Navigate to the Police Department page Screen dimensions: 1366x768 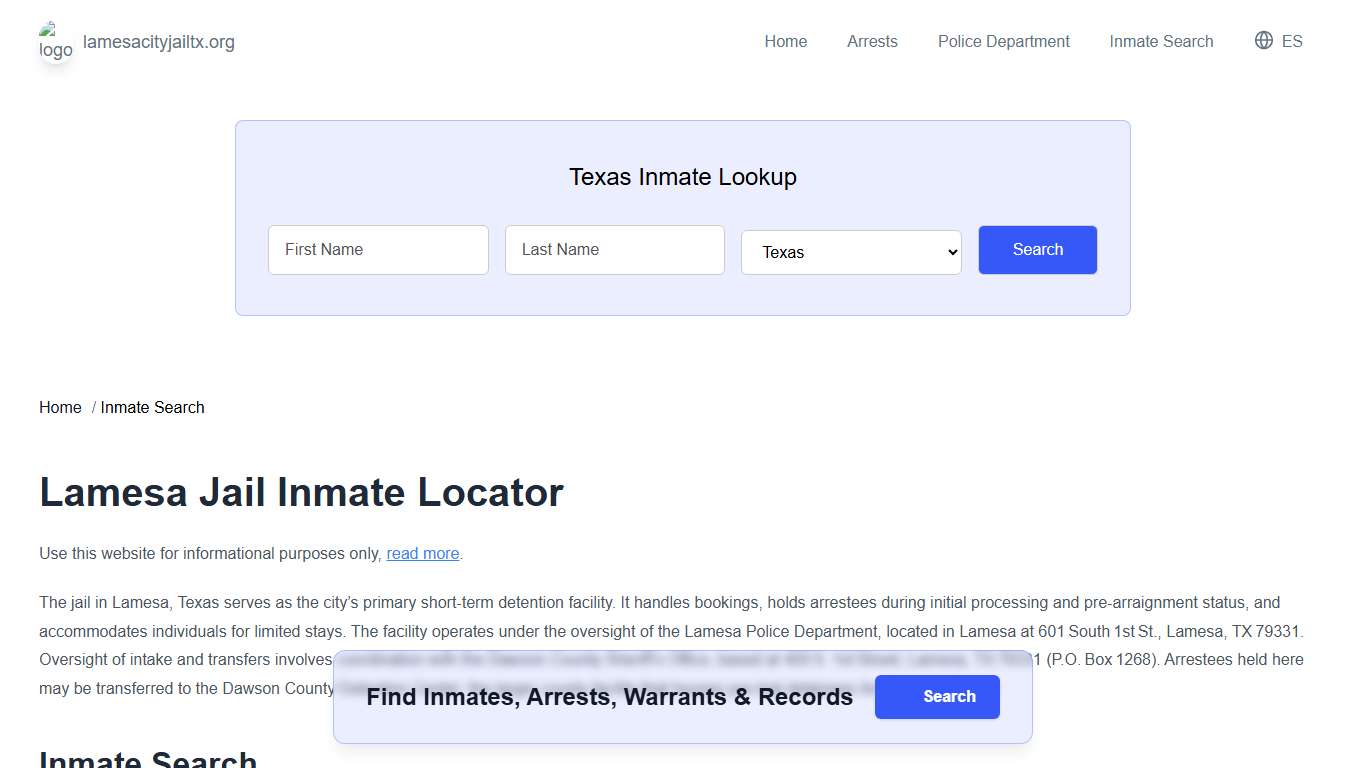(1003, 41)
